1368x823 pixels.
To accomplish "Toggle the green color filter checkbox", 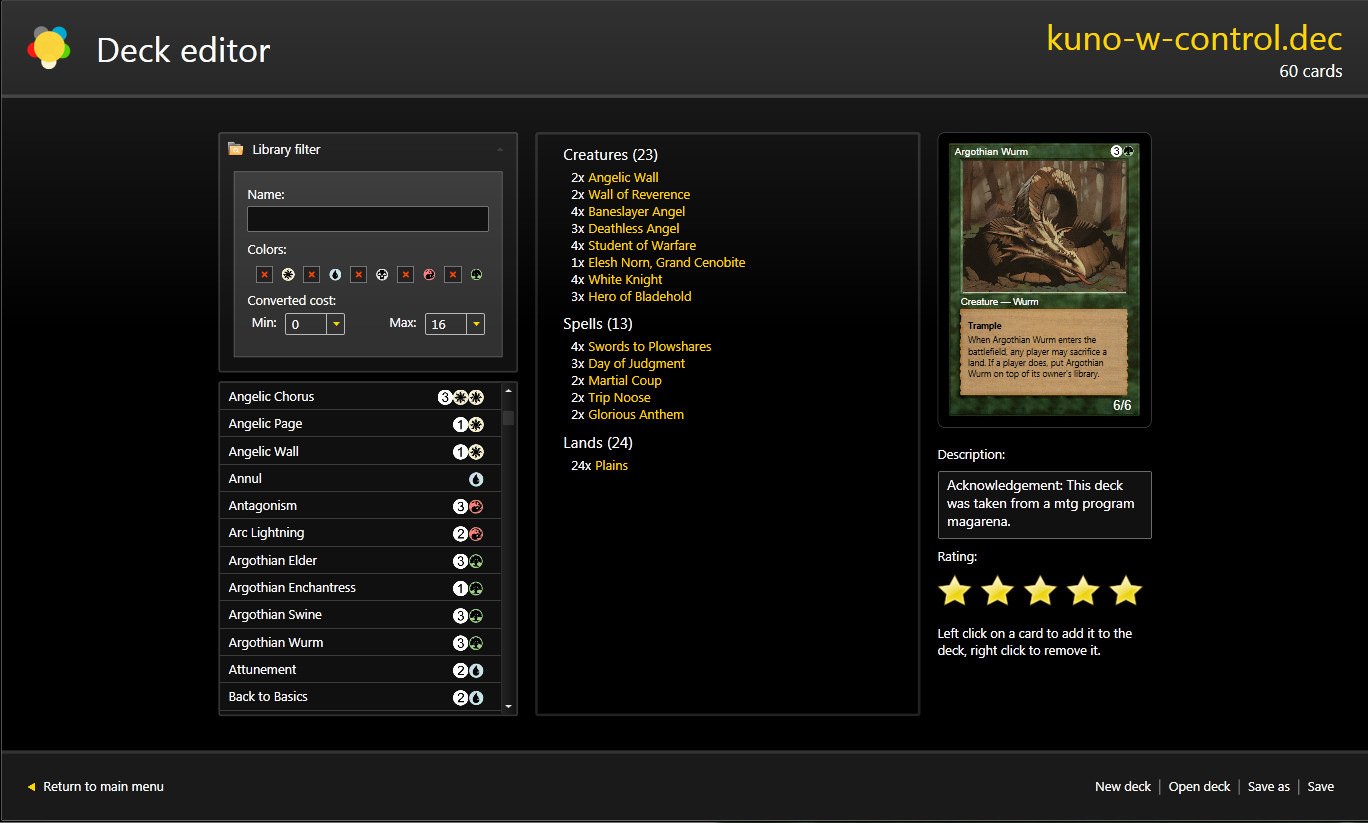I will coord(453,274).
